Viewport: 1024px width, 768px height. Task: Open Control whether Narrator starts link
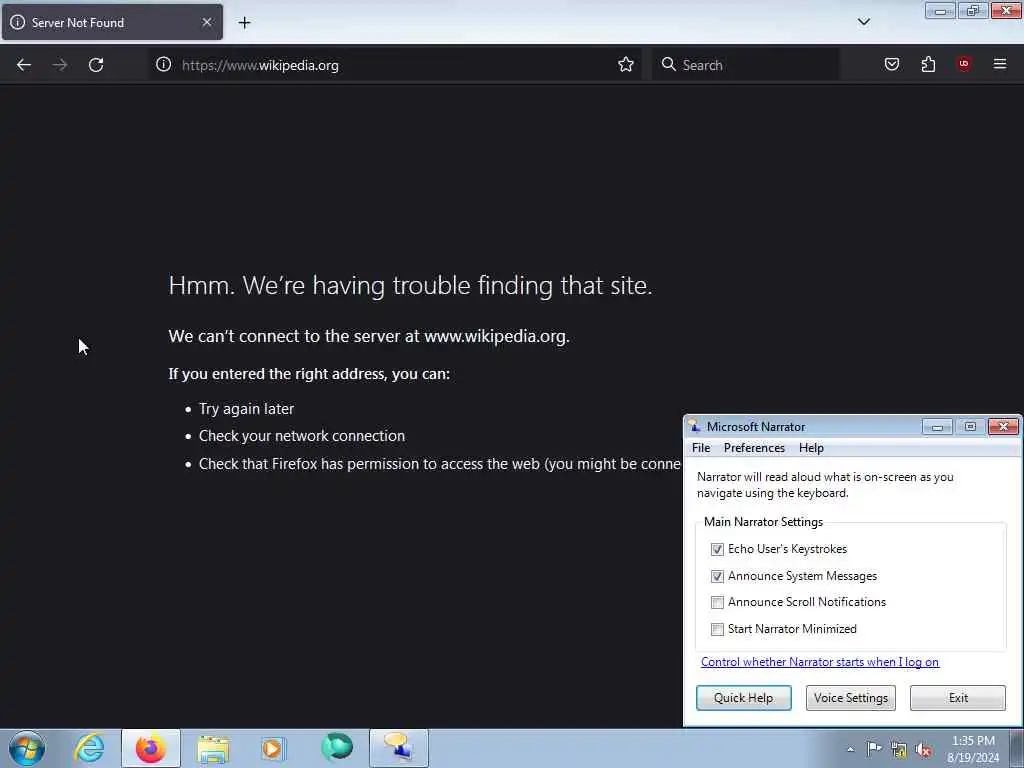coord(820,662)
